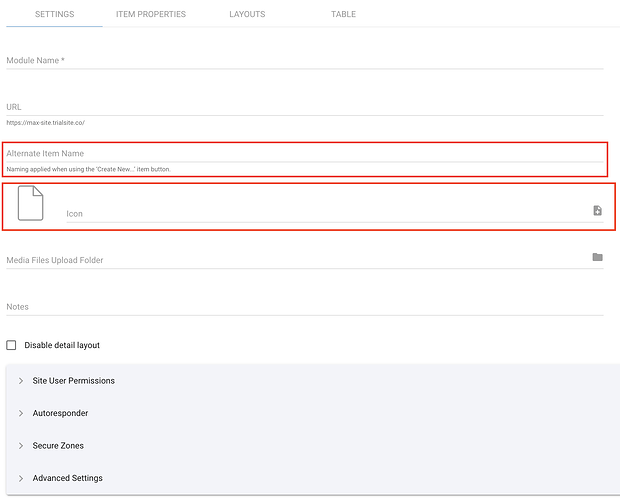620x500 pixels.
Task: Expand the Advanced Settings section
Action: [67, 478]
